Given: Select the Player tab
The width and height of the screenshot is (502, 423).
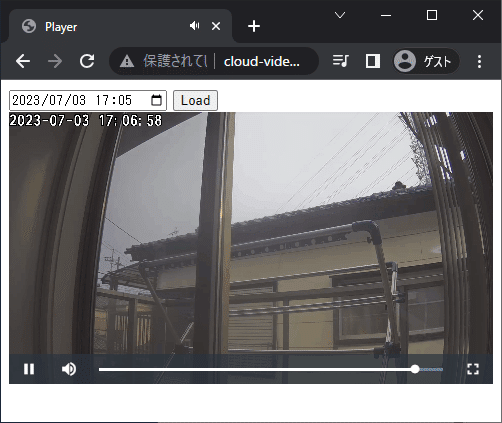Looking at the screenshot, I should pos(120,26).
